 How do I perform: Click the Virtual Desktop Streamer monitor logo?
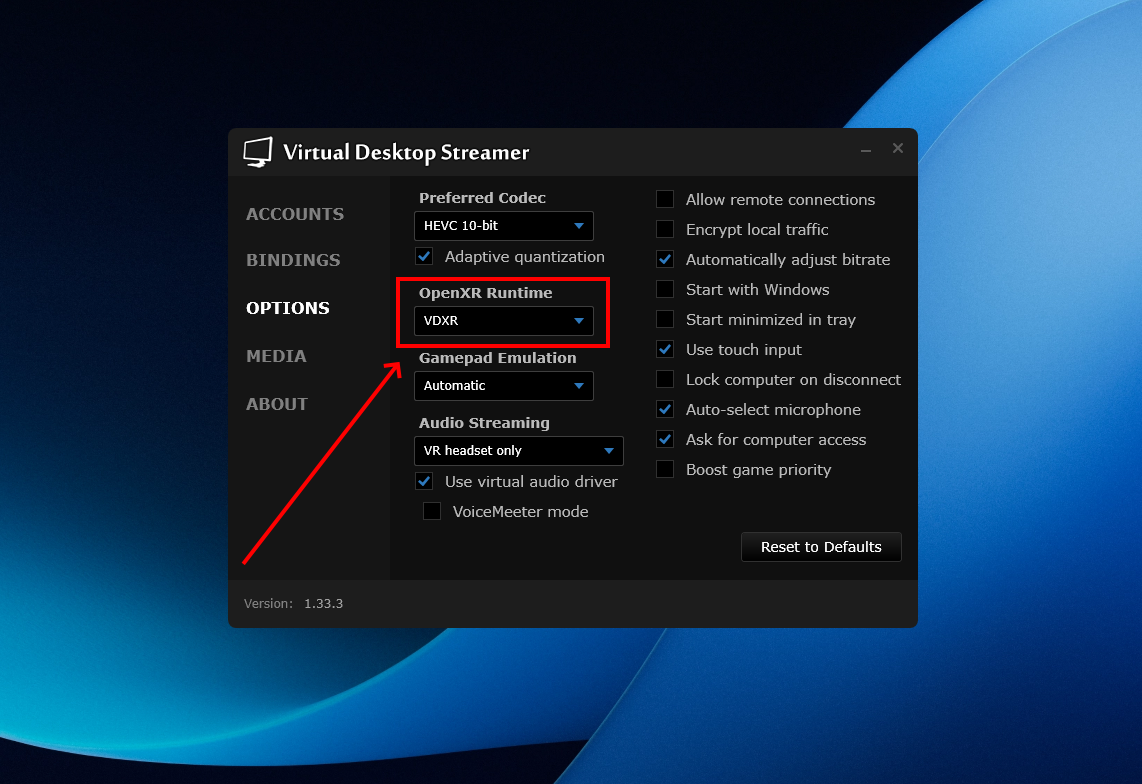[257, 152]
